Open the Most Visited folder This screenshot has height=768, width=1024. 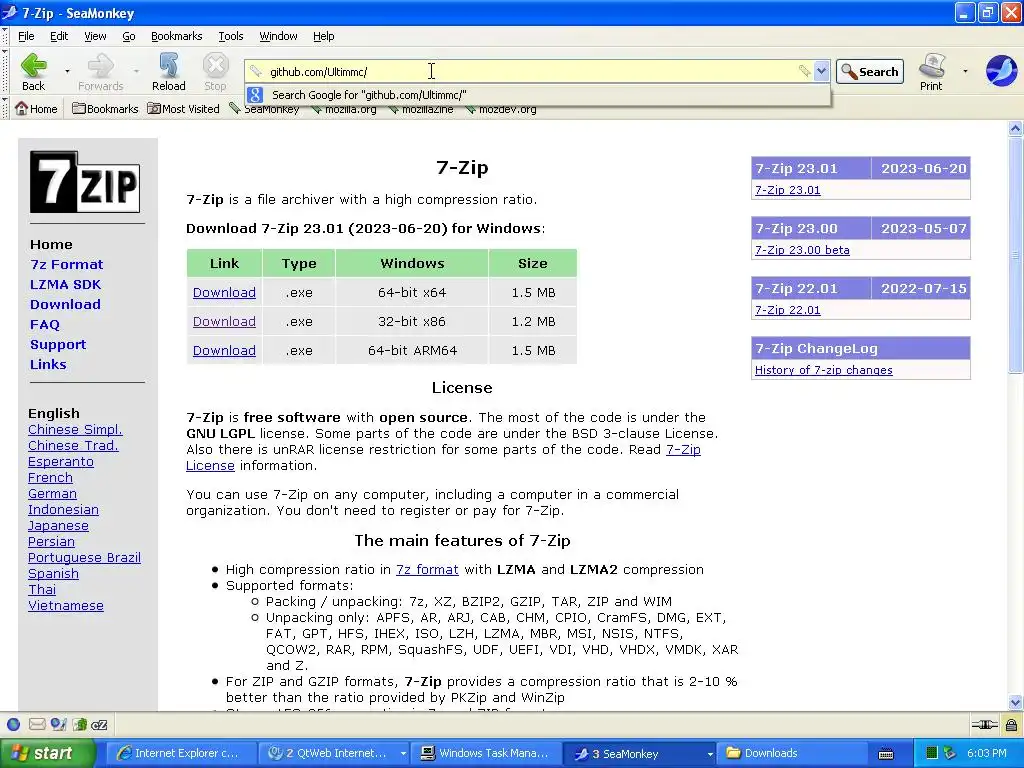[184, 108]
